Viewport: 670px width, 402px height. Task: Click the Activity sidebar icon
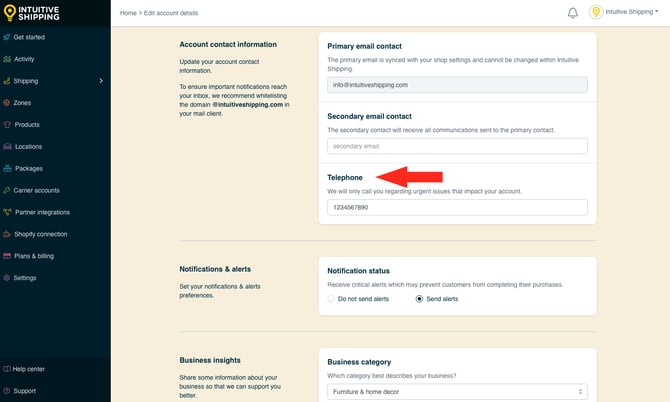(x=7, y=59)
